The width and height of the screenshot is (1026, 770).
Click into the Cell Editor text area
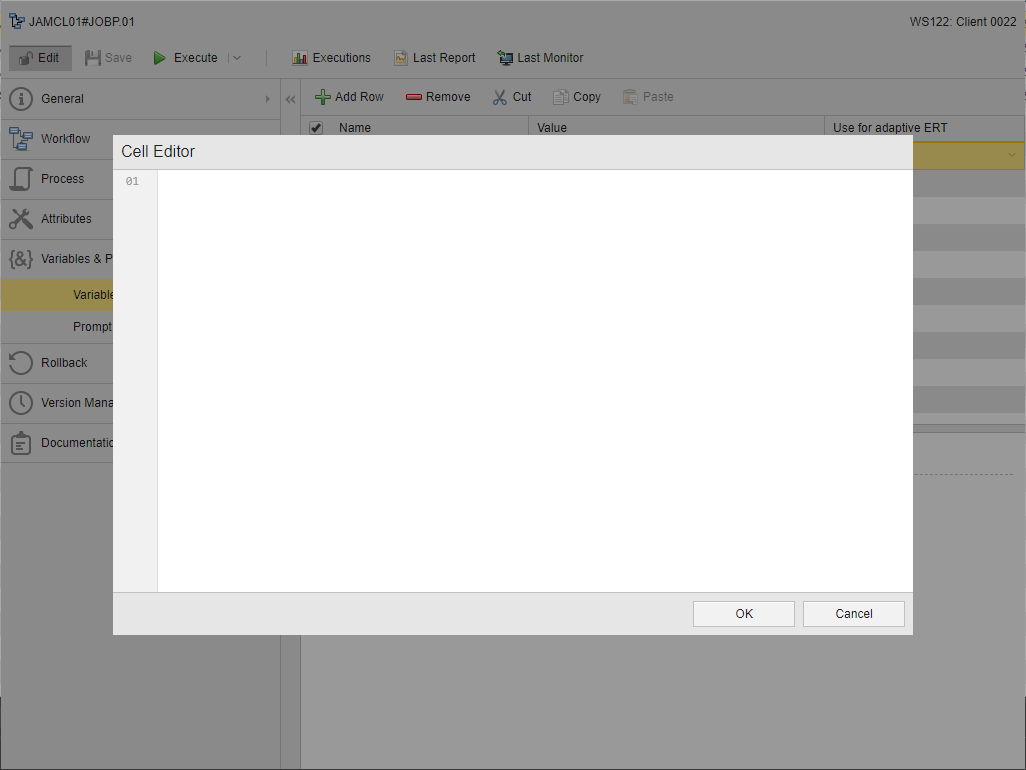click(x=535, y=381)
